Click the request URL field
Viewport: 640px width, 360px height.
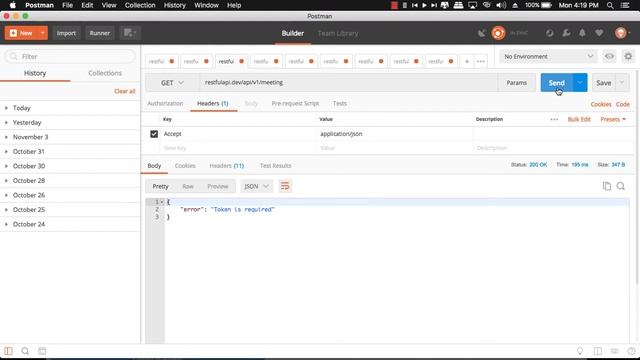click(x=349, y=83)
